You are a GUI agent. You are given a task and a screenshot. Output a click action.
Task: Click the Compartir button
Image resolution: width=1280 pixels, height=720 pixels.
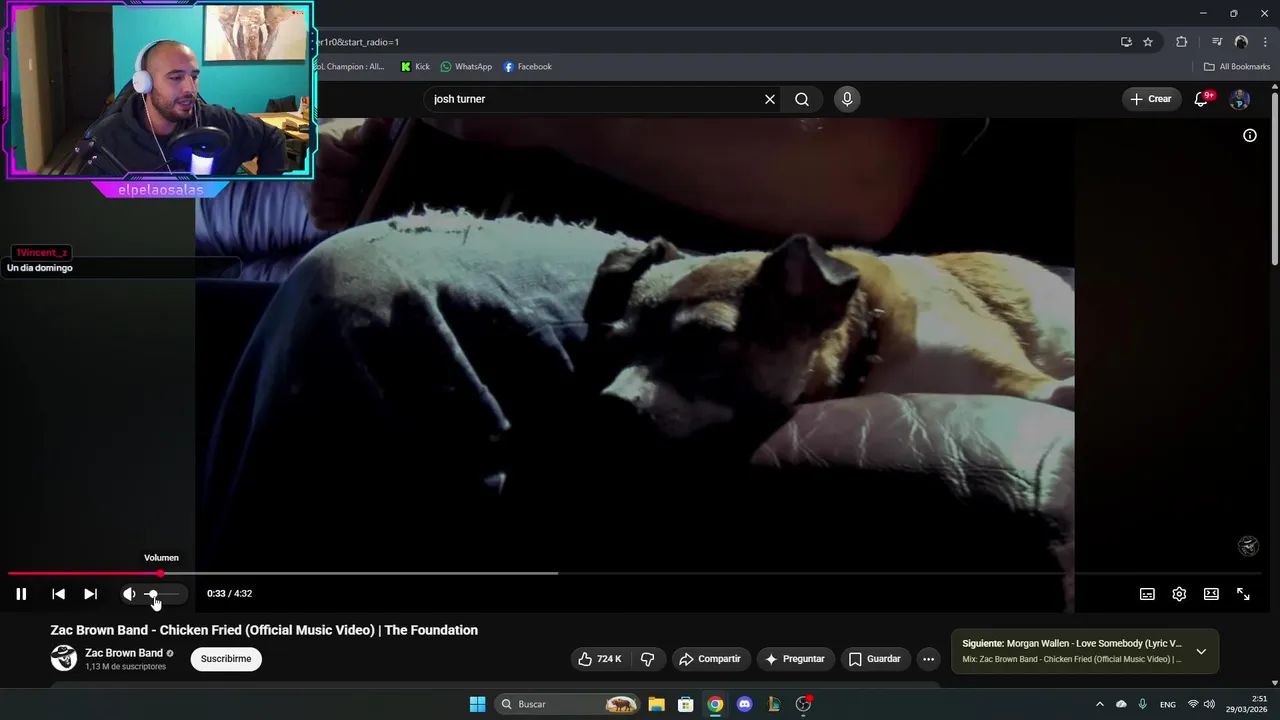point(710,659)
